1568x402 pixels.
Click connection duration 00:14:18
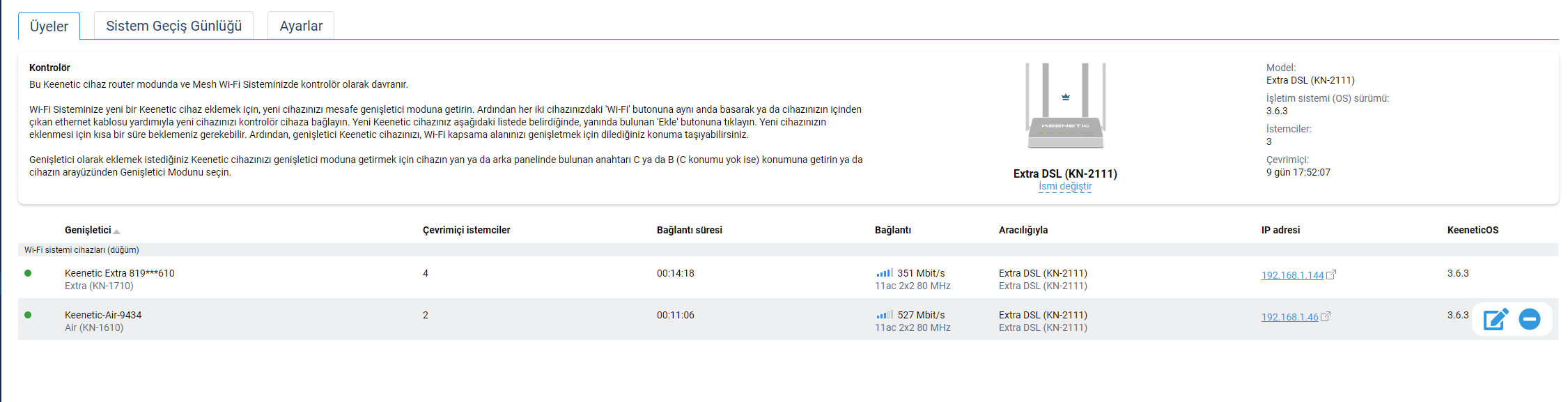675,273
